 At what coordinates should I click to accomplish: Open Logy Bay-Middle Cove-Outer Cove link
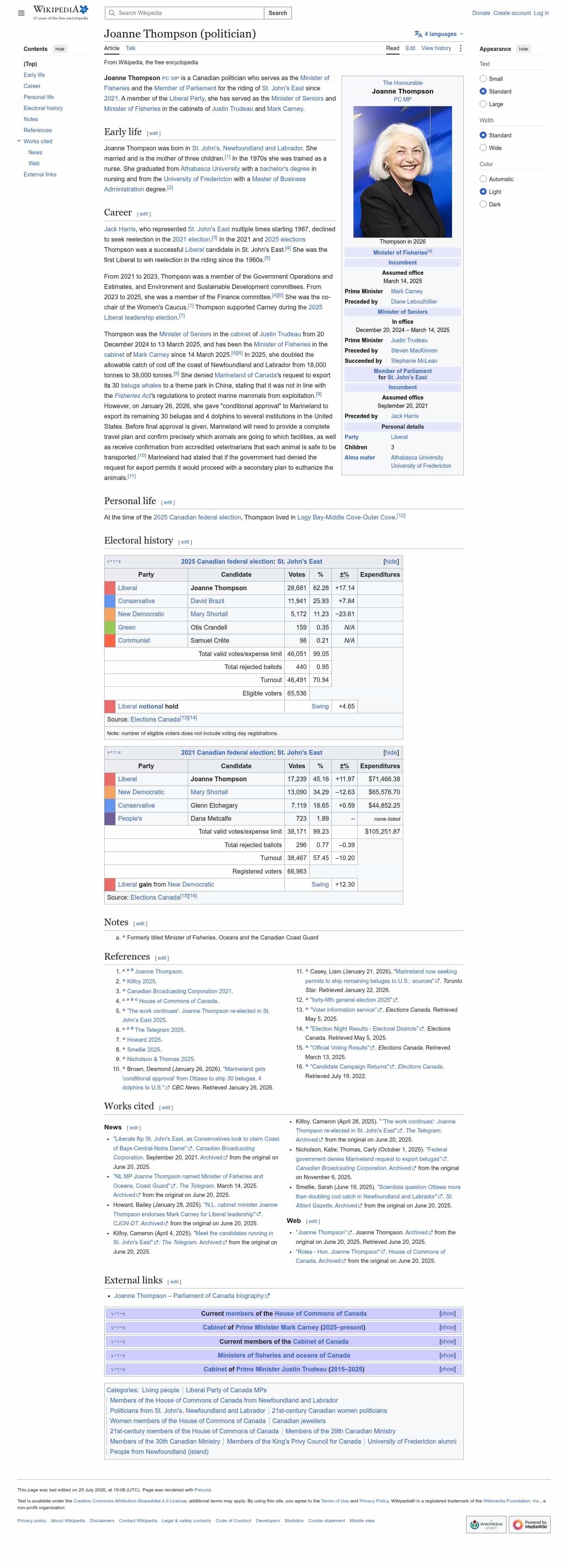[347, 518]
